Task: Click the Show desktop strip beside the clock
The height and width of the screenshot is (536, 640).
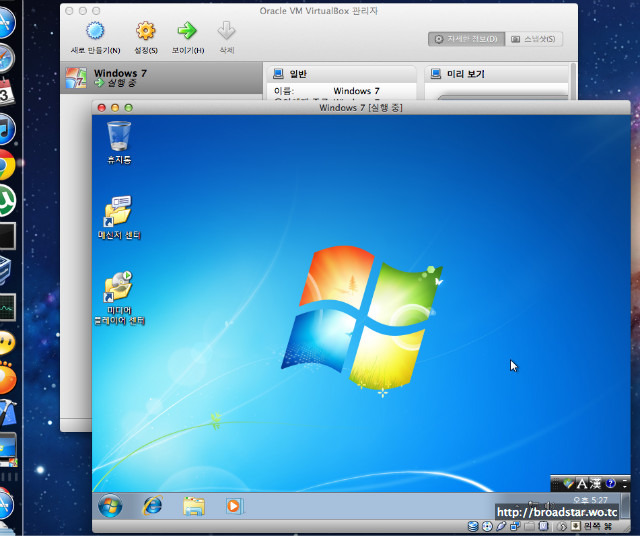Action: point(625,506)
